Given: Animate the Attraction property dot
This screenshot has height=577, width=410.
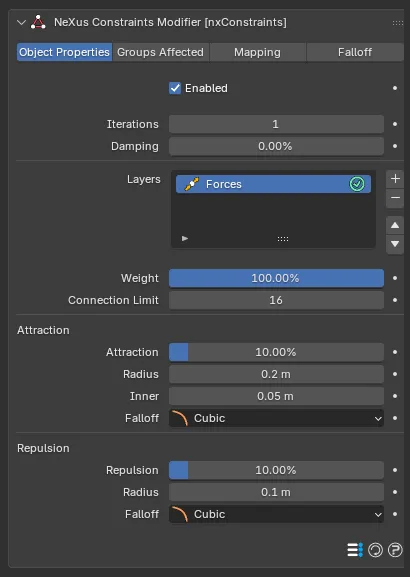Looking at the screenshot, I should (395, 352).
